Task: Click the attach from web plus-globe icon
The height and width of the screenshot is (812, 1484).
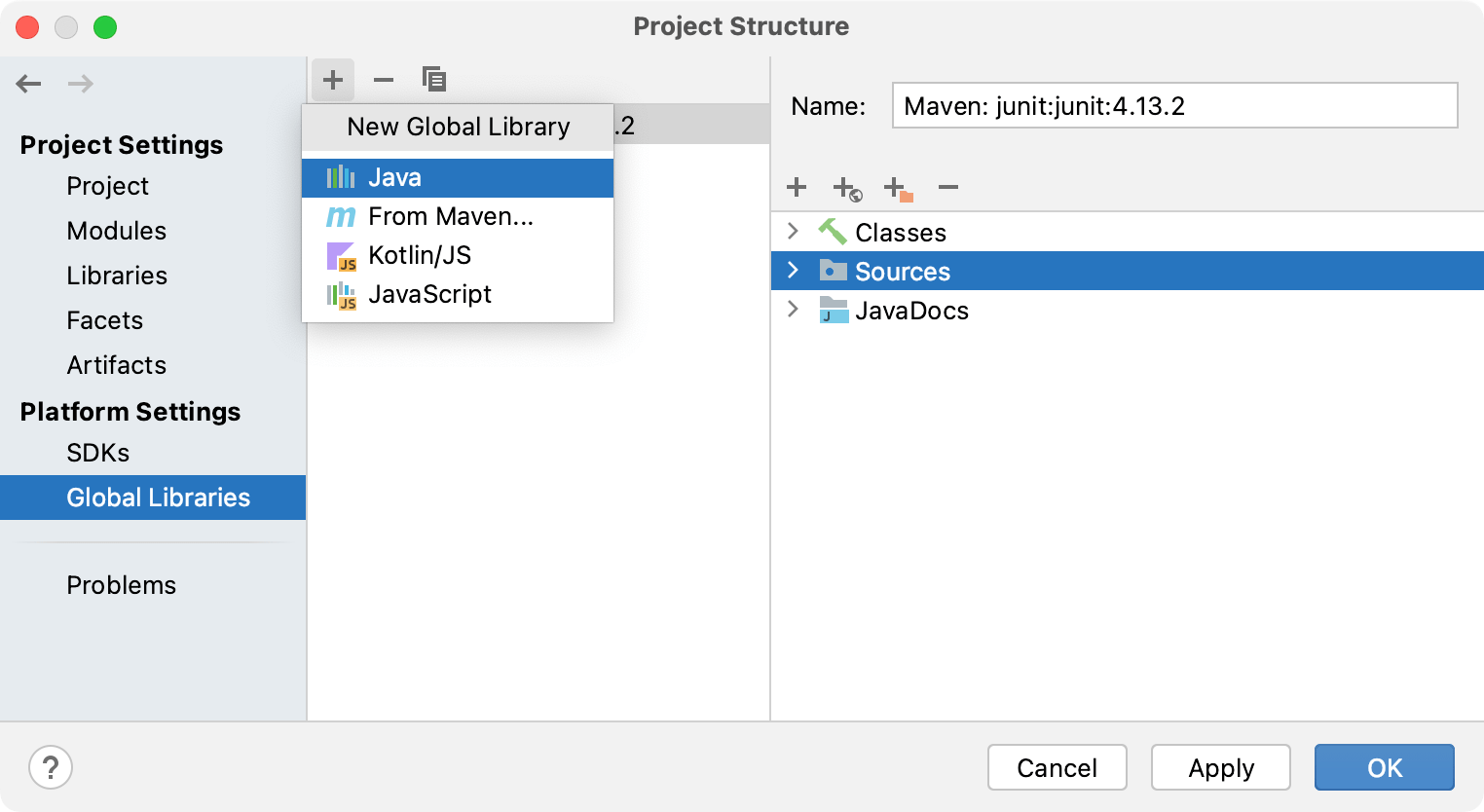Action: pyautogui.click(x=846, y=187)
